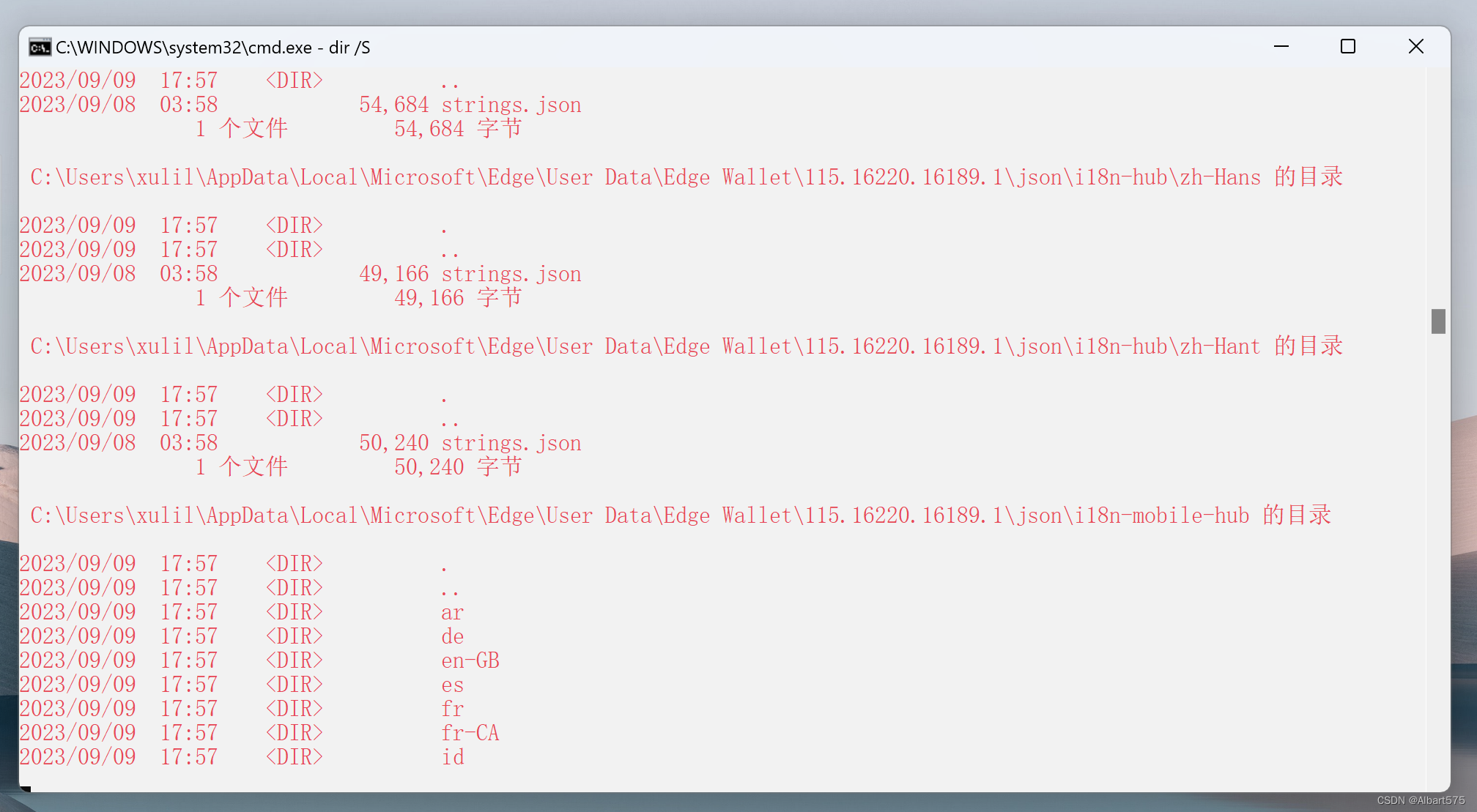The height and width of the screenshot is (812, 1477).
Task: Minimize the command prompt window
Action: [1281, 47]
